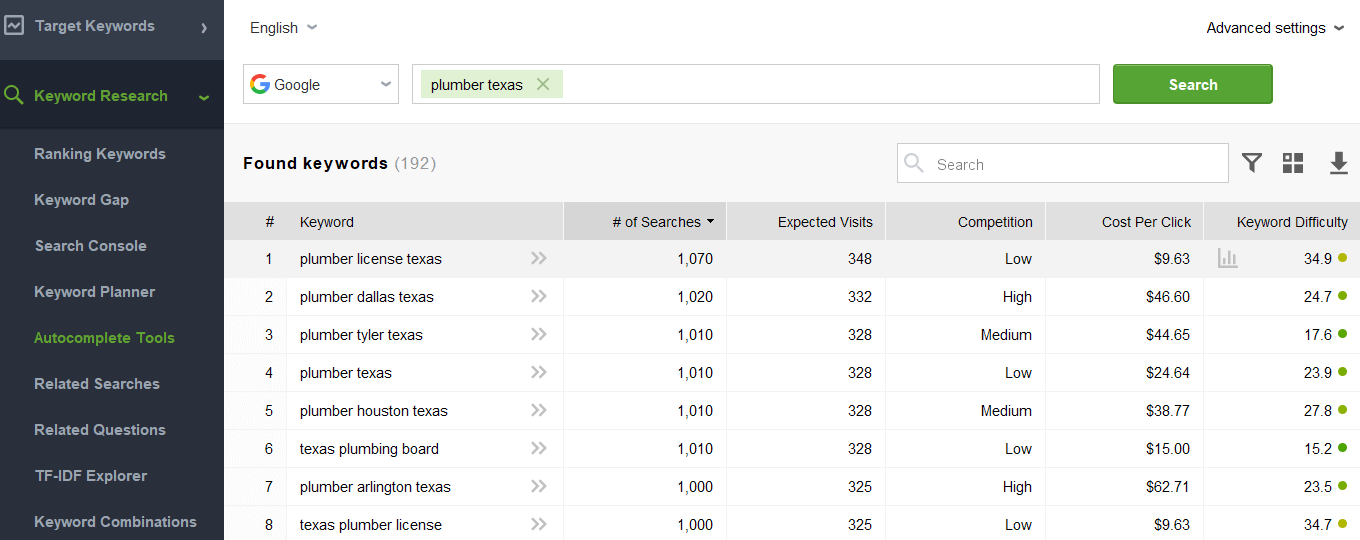Click double-arrow icon beside 'plumber arlington texas'
This screenshot has width=1360, height=540.
[539, 487]
